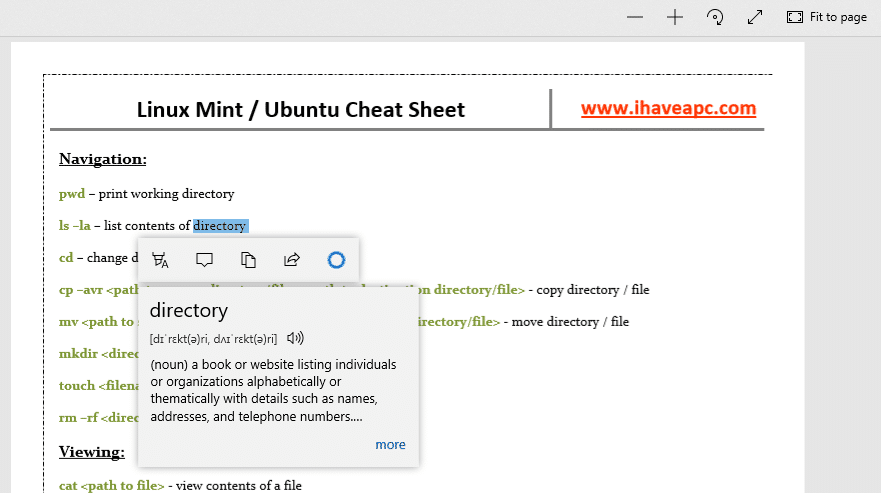Click the pwd command text

[x=72, y=194]
